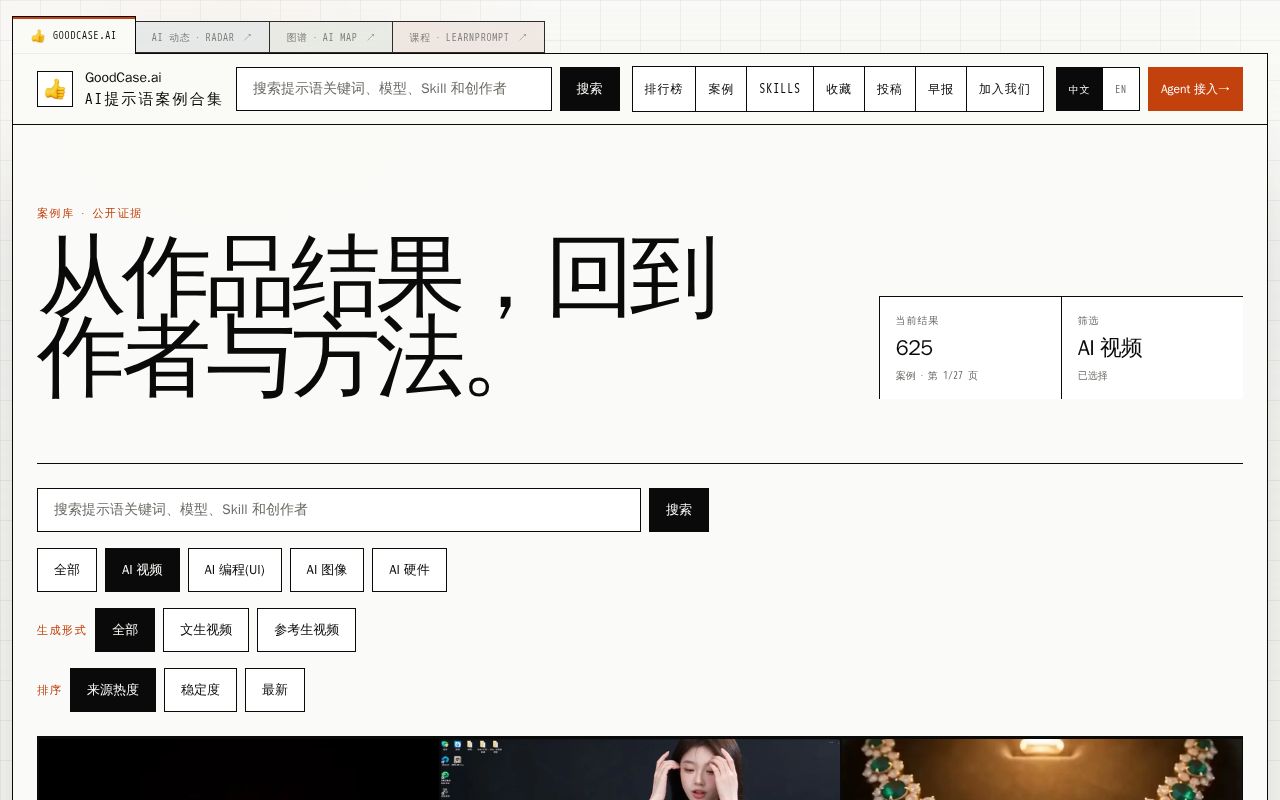
Task: Select the AI 视频 category filter
Action: pyautogui.click(x=142, y=570)
